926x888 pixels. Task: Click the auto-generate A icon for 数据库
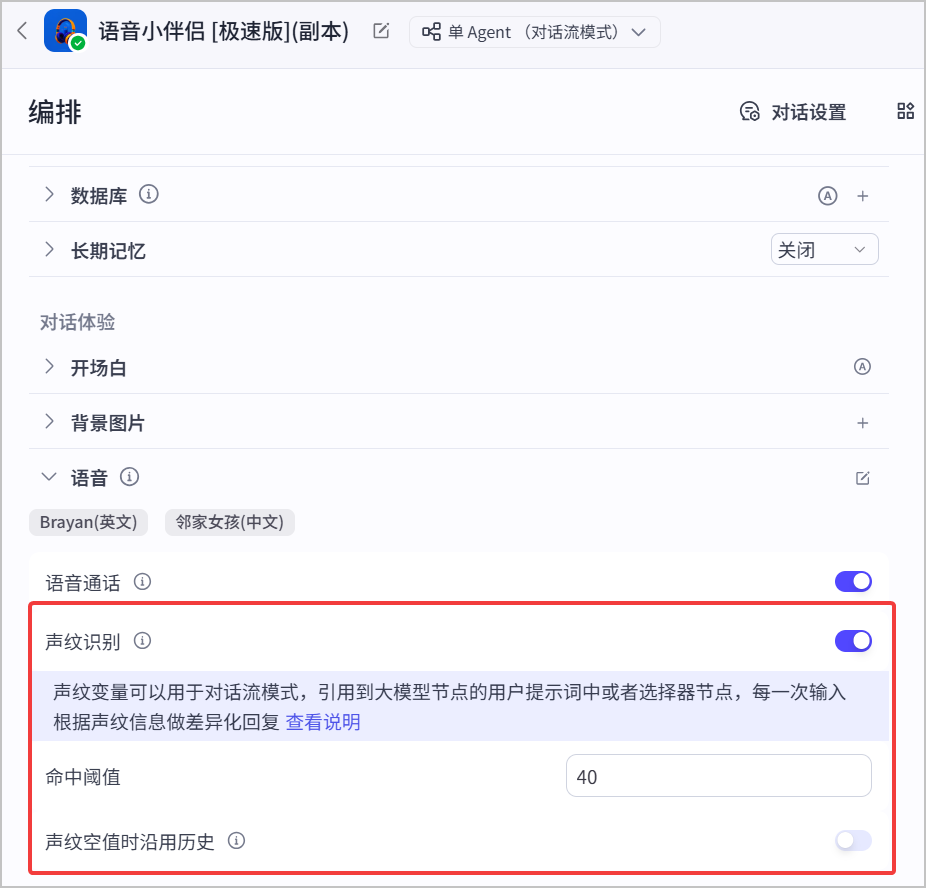click(x=827, y=196)
